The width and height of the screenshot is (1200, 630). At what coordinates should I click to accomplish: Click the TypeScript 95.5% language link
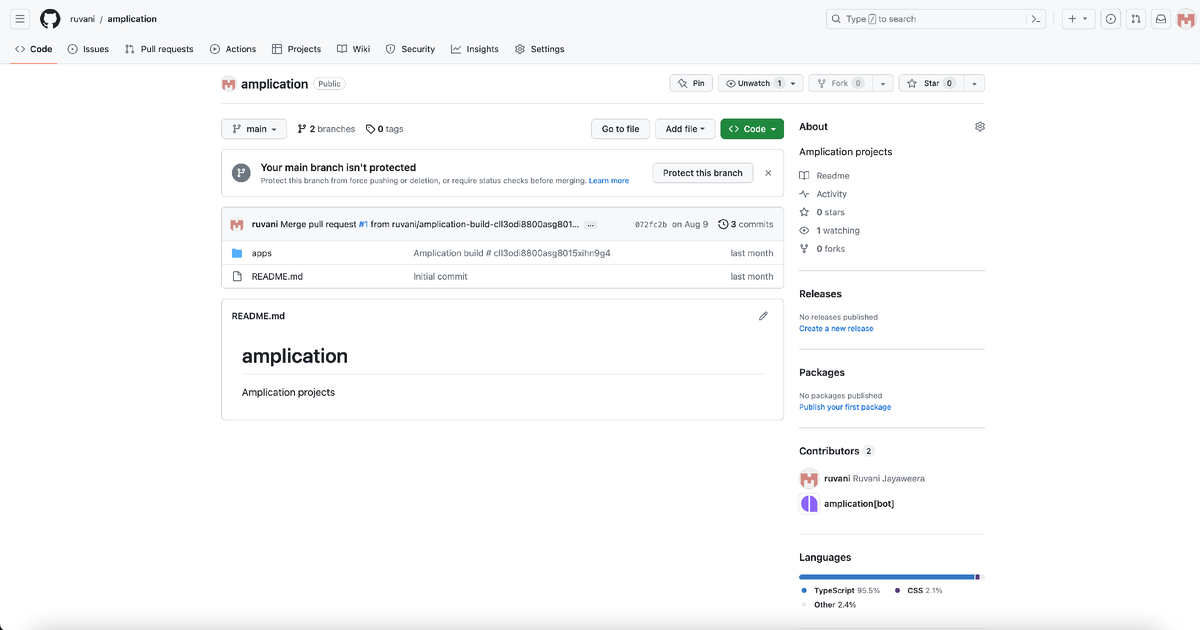841,591
